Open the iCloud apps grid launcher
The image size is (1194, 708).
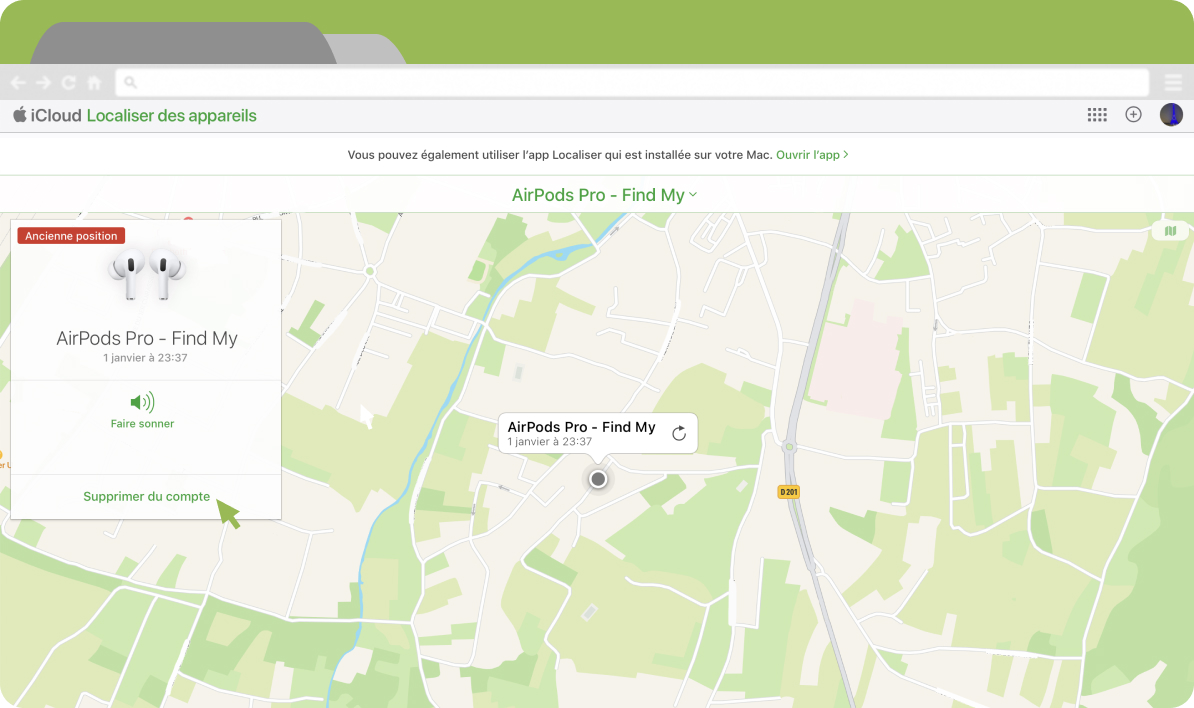pyautogui.click(x=1097, y=115)
